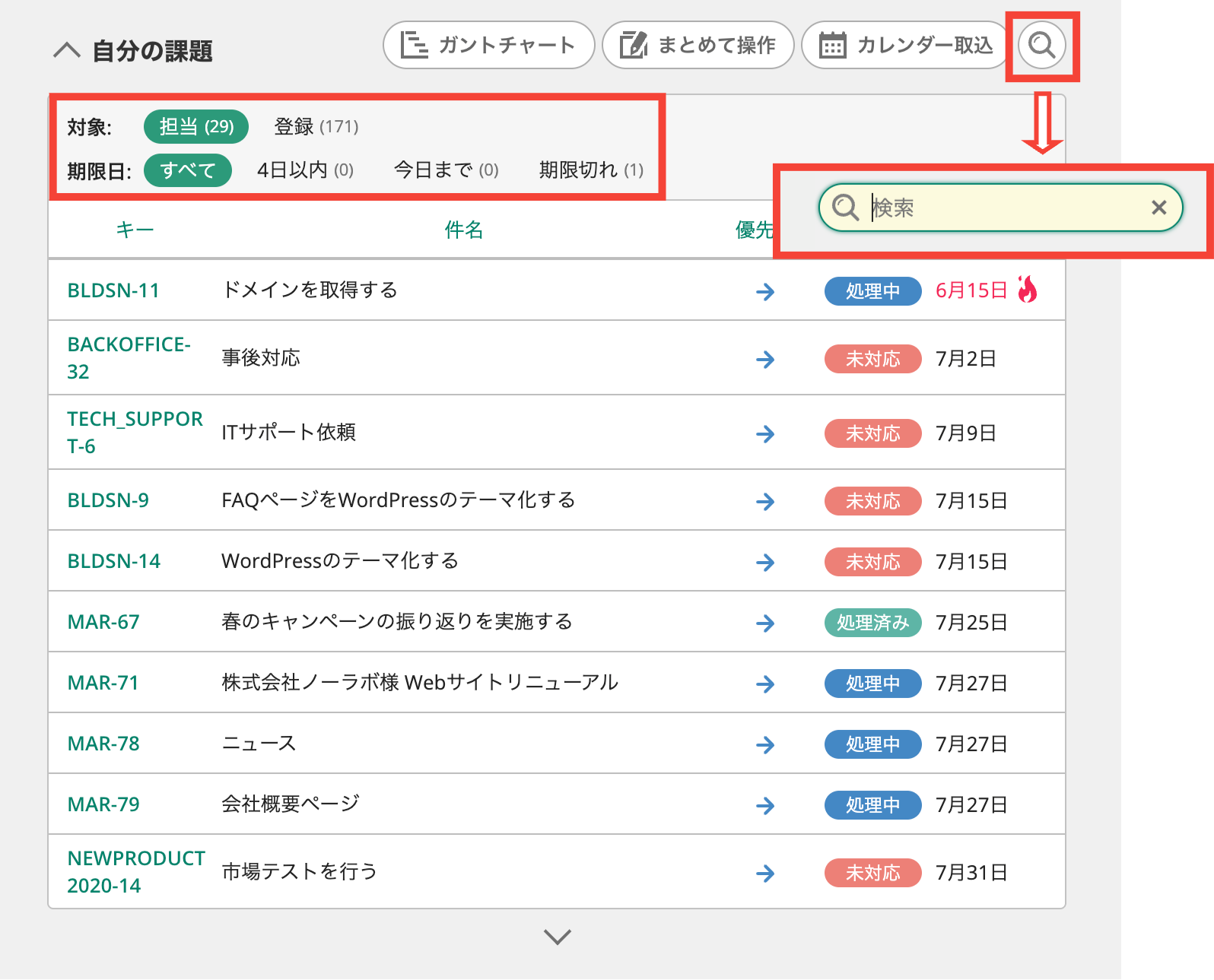Click 未対応 badge in 市場テストを行う row
This screenshot has height=980, width=1214.
pyautogui.click(x=872, y=872)
